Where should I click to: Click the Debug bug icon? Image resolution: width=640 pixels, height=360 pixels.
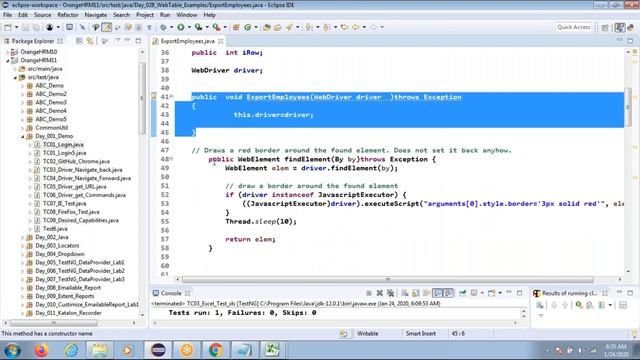click(x=163, y=27)
